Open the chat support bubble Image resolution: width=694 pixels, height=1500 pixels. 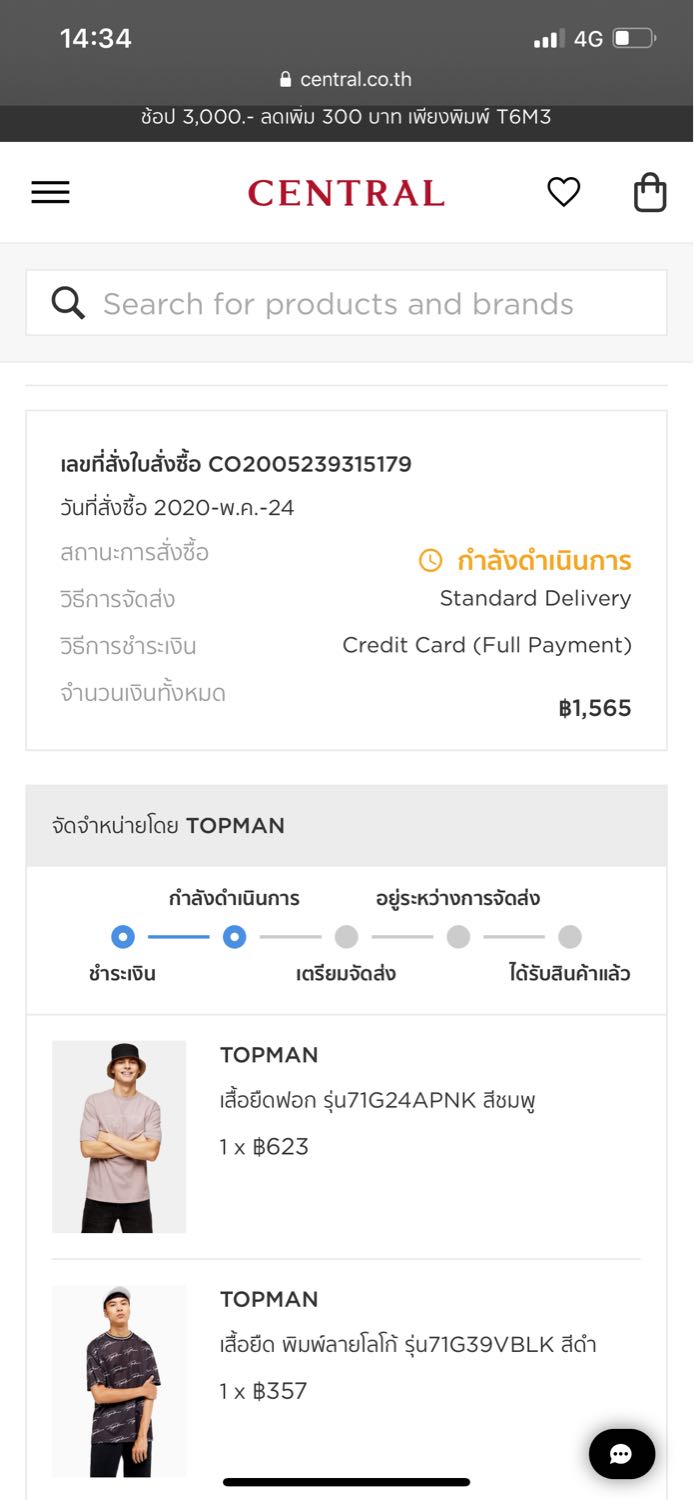click(622, 1454)
